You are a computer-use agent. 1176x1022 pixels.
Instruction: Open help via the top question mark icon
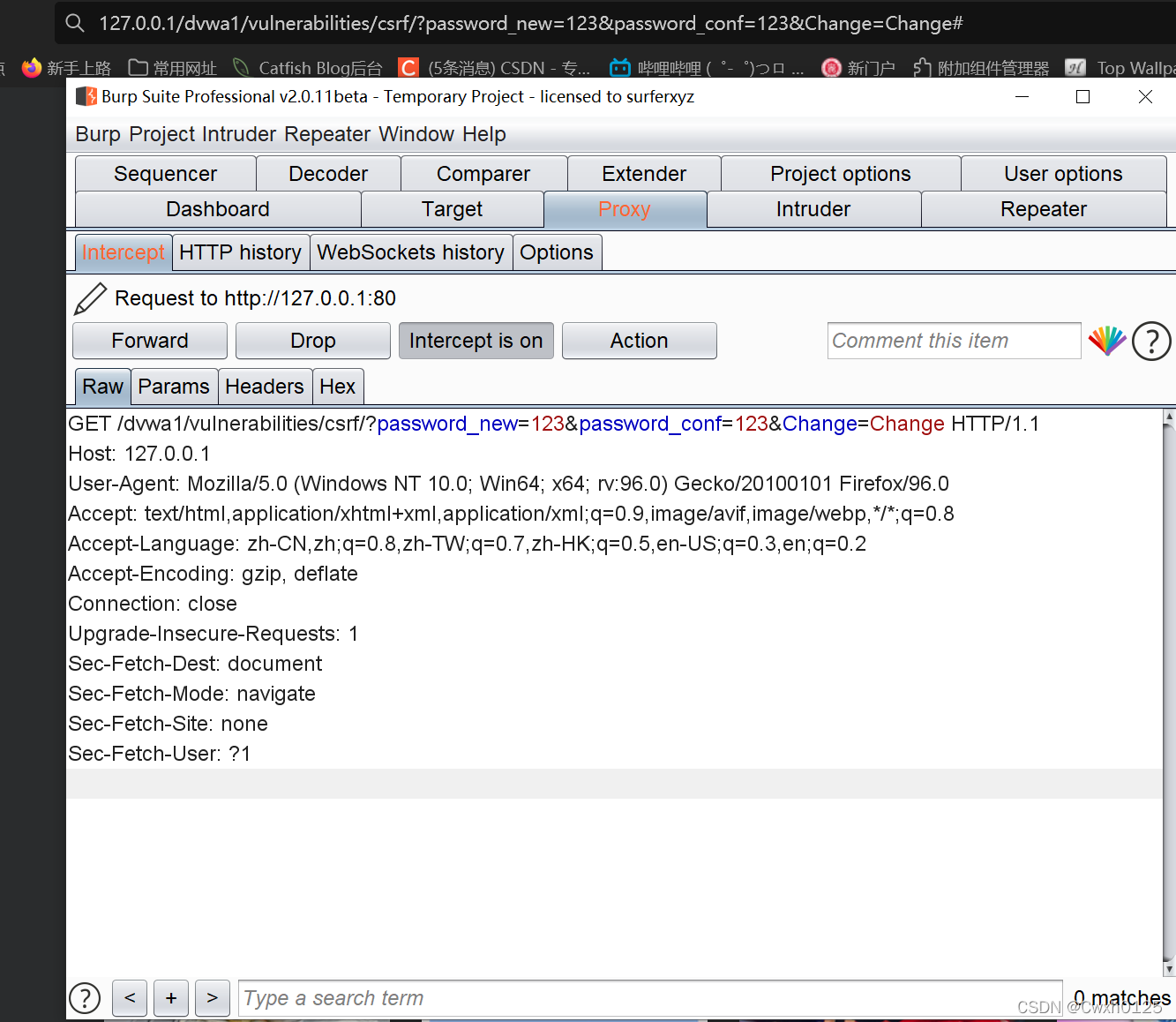[1151, 341]
